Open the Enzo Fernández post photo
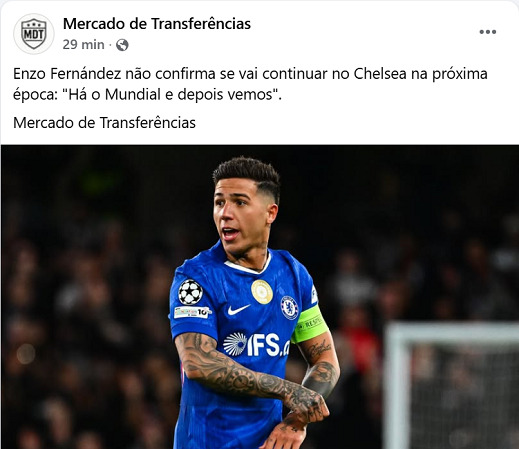Image resolution: width=519 pixels, height=449 pixels. click(260, 297)
